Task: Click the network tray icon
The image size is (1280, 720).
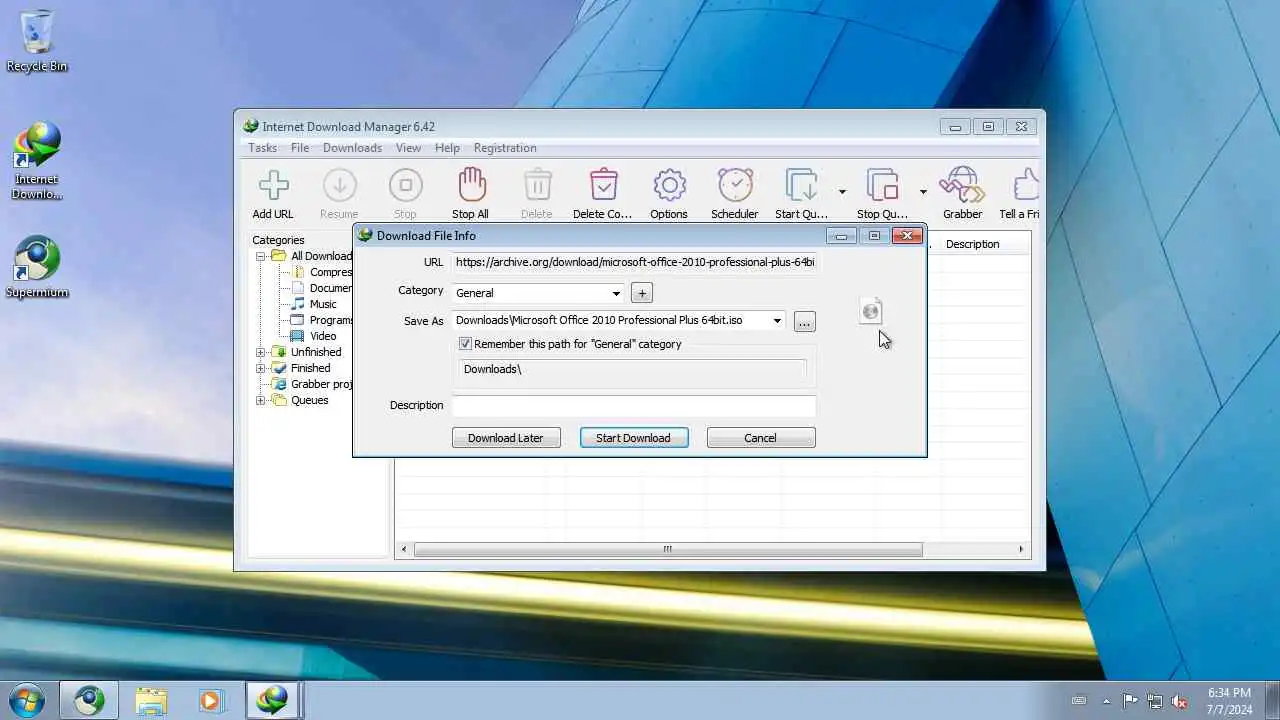Action: [1155, 701]
